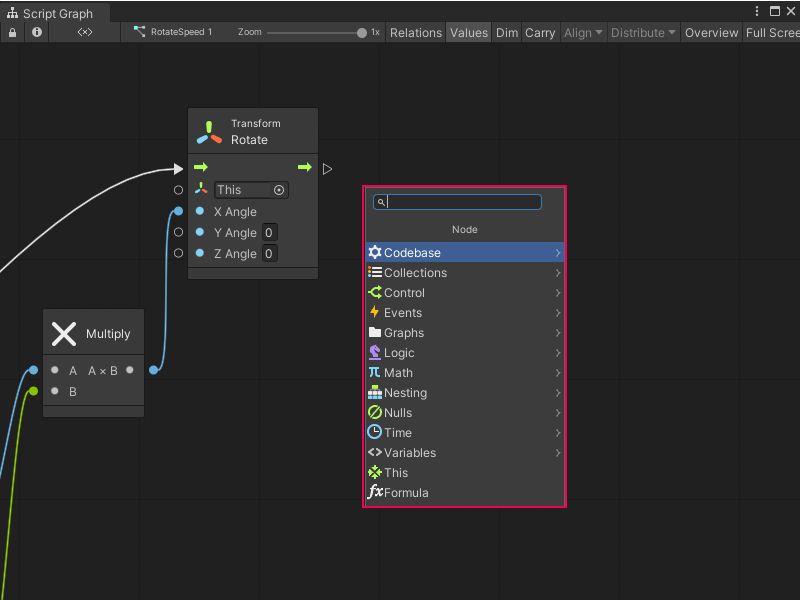
Task: Click the Overview button
Action: click(x=711, y=32)
